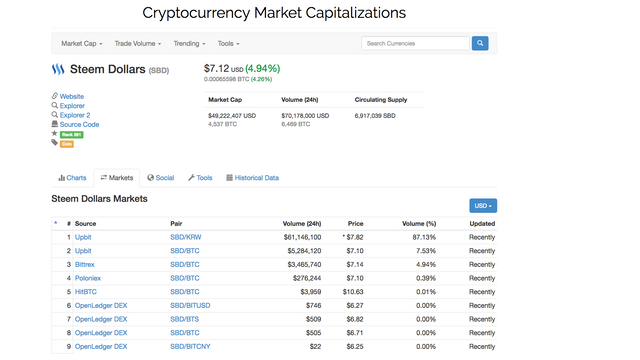The width and height of the screenshot is (640, 360).
Task: Click the Cryptocurrency Market Capitalizations title
Action: point(274,13)
